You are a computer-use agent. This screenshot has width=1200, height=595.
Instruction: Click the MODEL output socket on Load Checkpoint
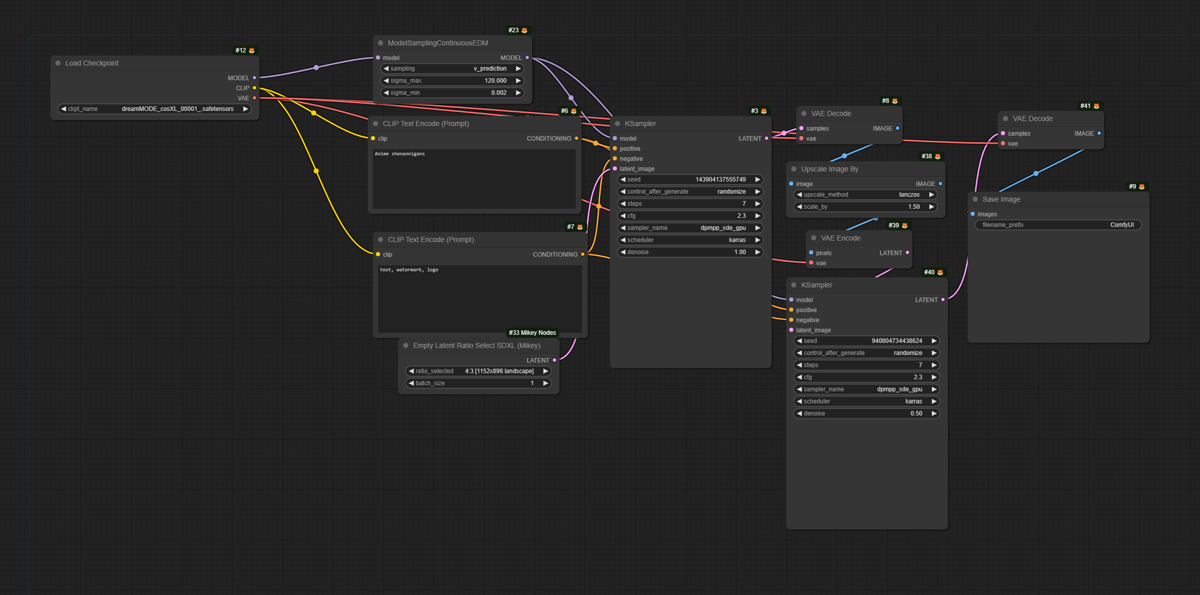(254, 78)
